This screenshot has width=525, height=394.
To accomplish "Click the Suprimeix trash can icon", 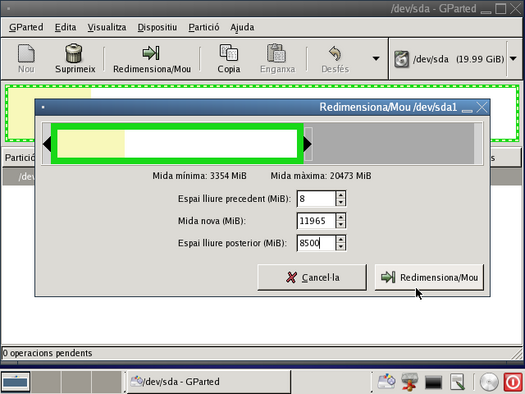I will point(74,53).
